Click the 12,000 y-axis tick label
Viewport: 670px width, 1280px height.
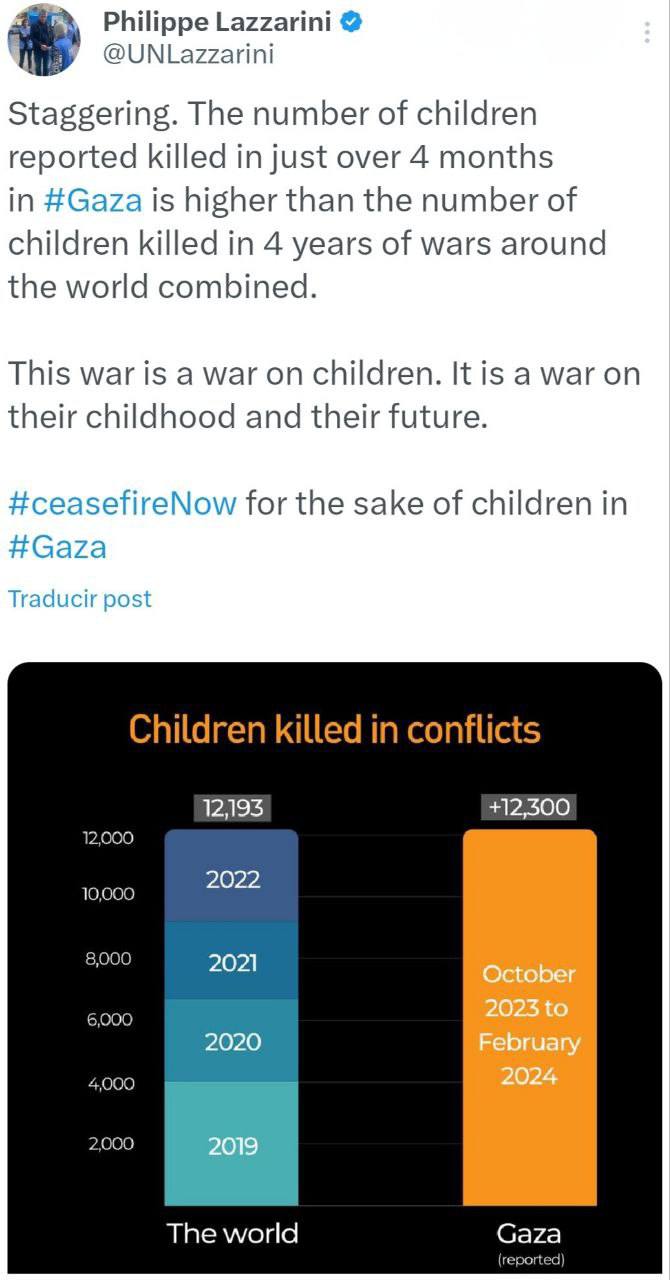107,838
